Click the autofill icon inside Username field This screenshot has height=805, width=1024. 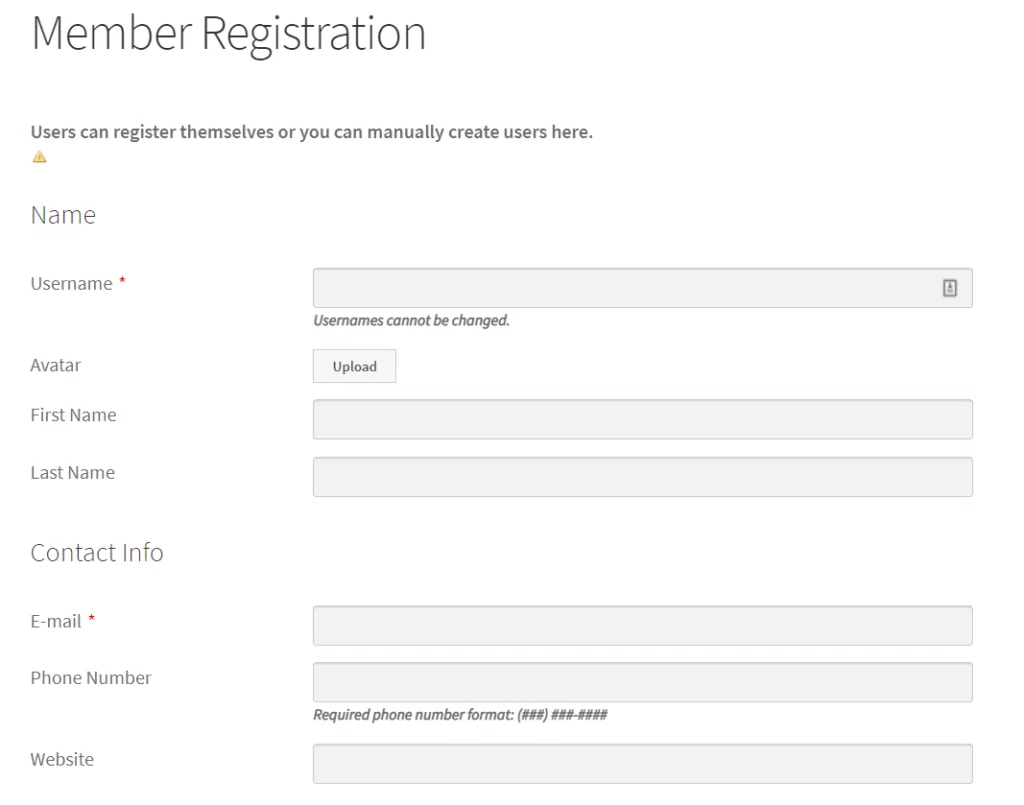coord(949,288)
